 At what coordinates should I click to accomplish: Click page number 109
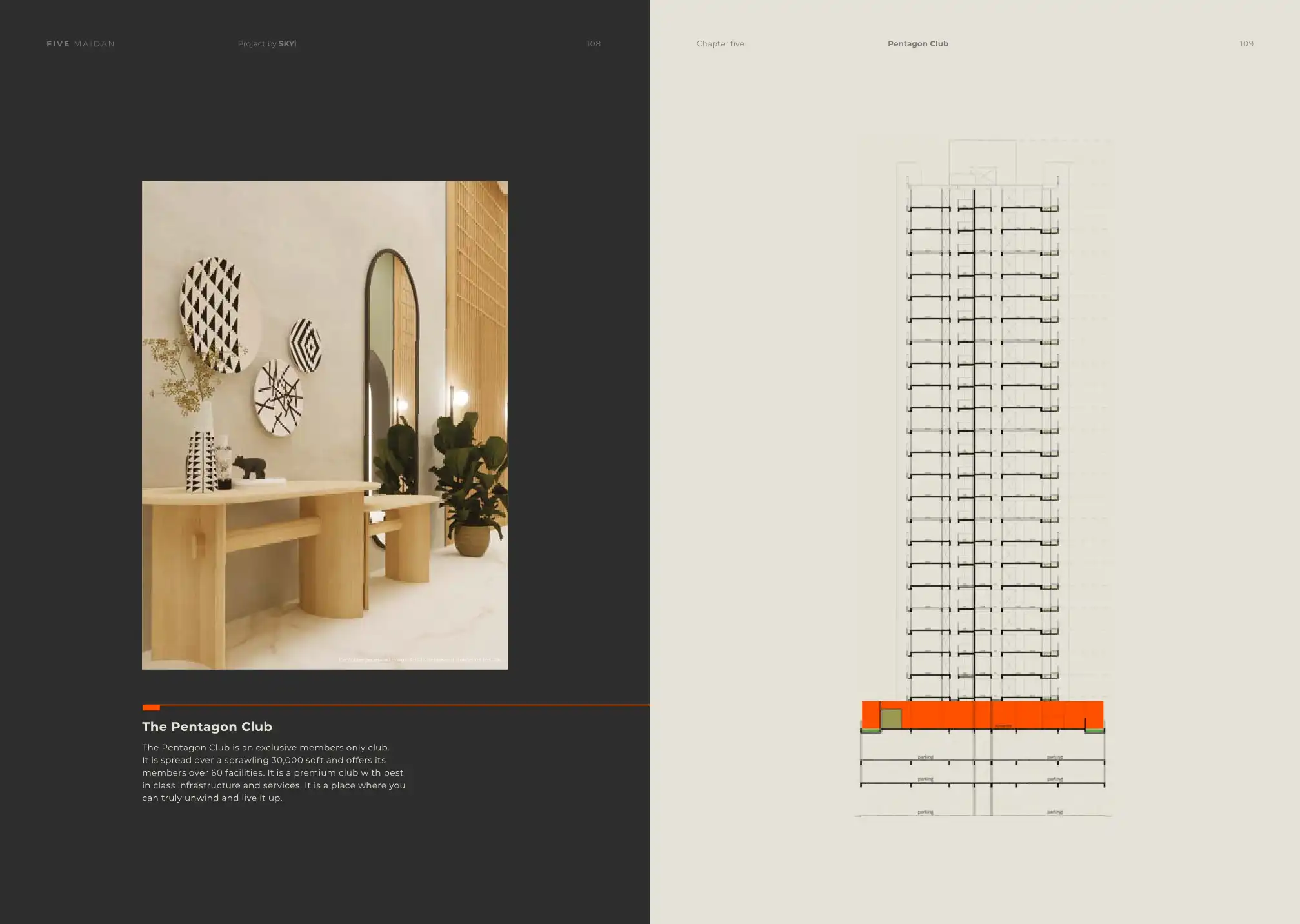point(1246,44)
